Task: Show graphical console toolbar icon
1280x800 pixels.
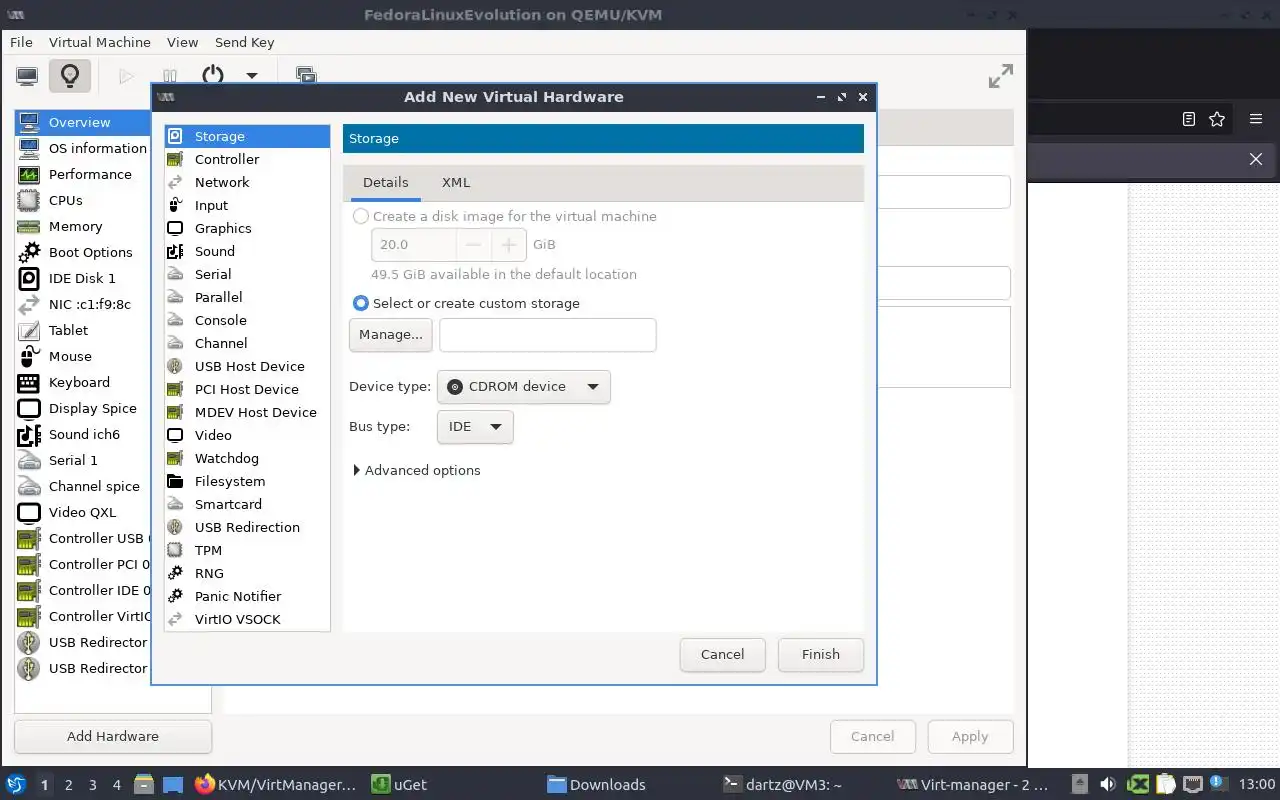Action: coord(27,76)
